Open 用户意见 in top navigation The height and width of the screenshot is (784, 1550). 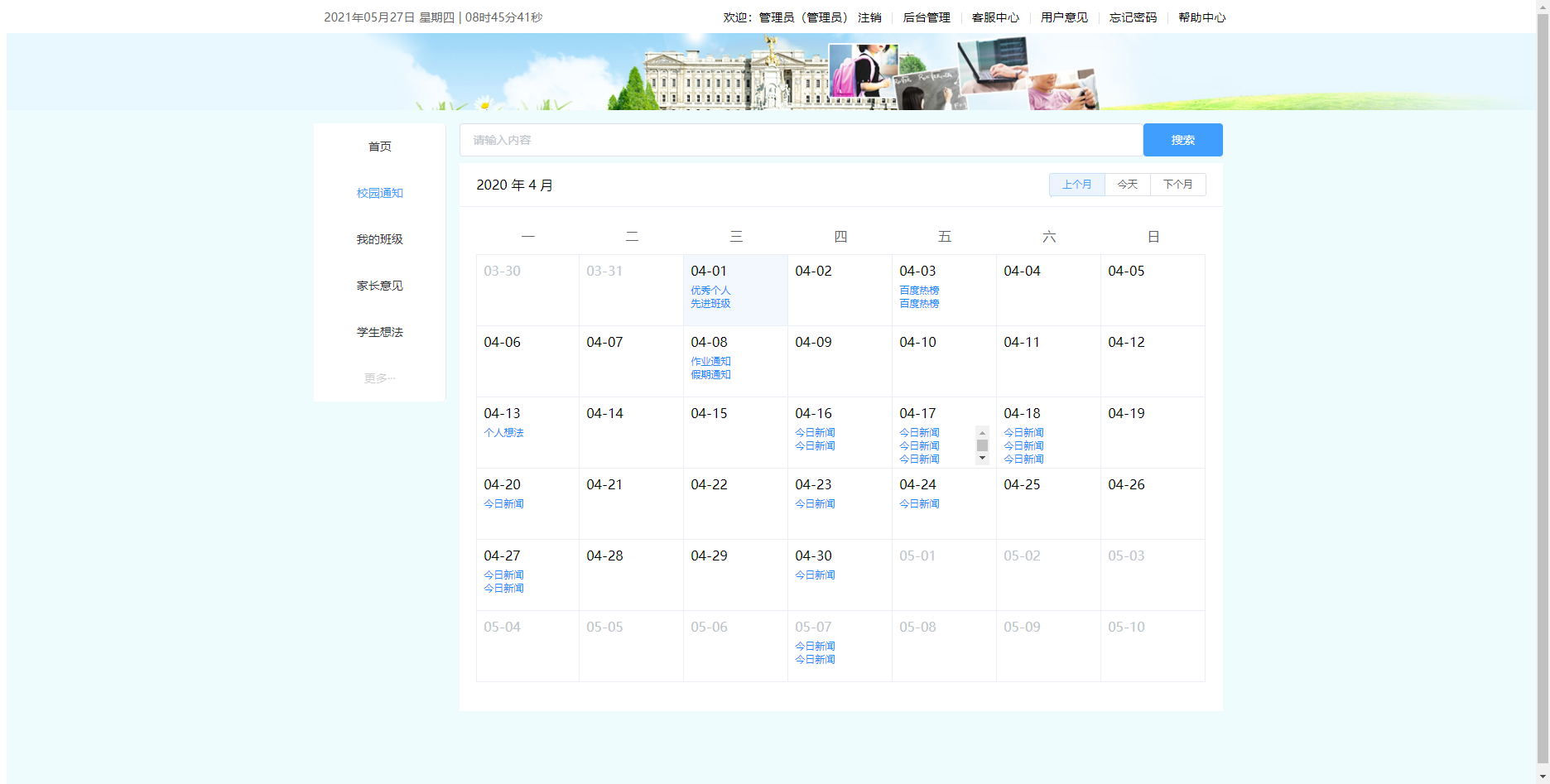click(x=1064, y=17)
